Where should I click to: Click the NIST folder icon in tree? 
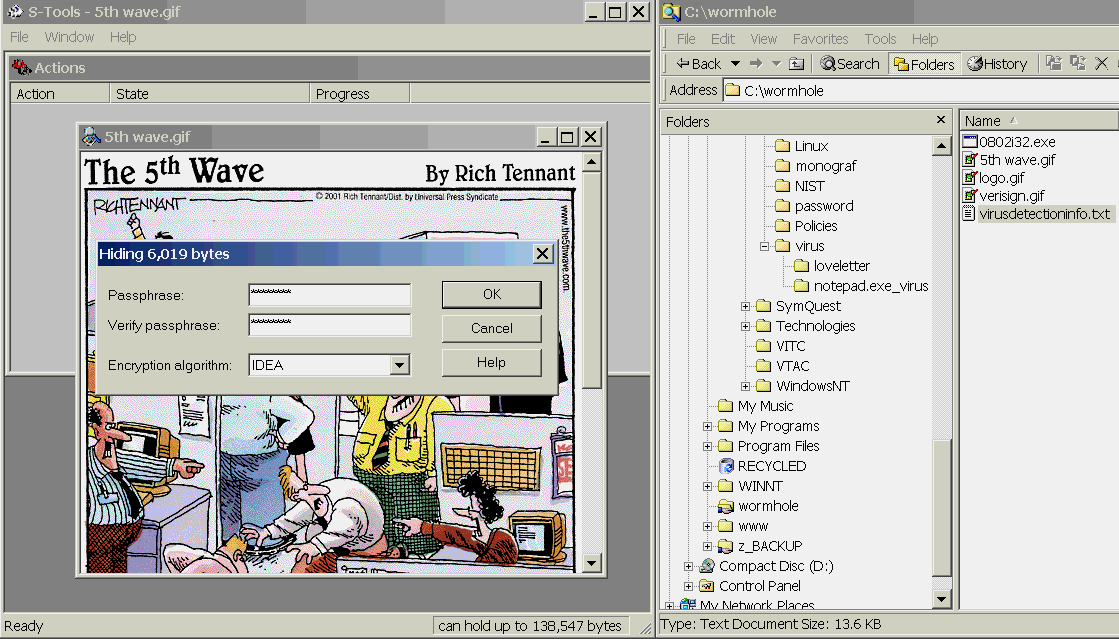click(x=783, y=186)
